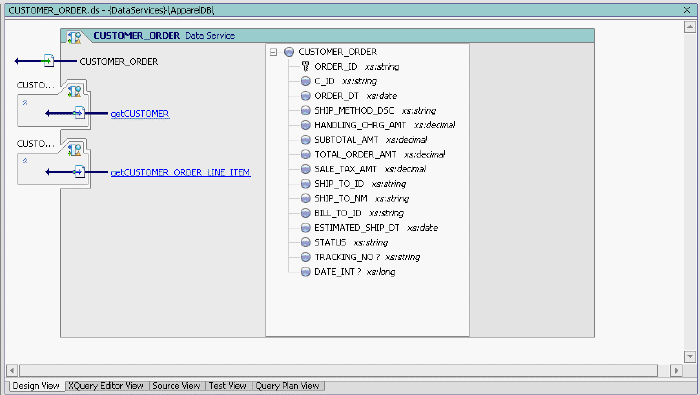Click the CUSTOMER_ORDER Data Service title text
The width and height of the screenshot is (700, 395).
tap(164, 36)
